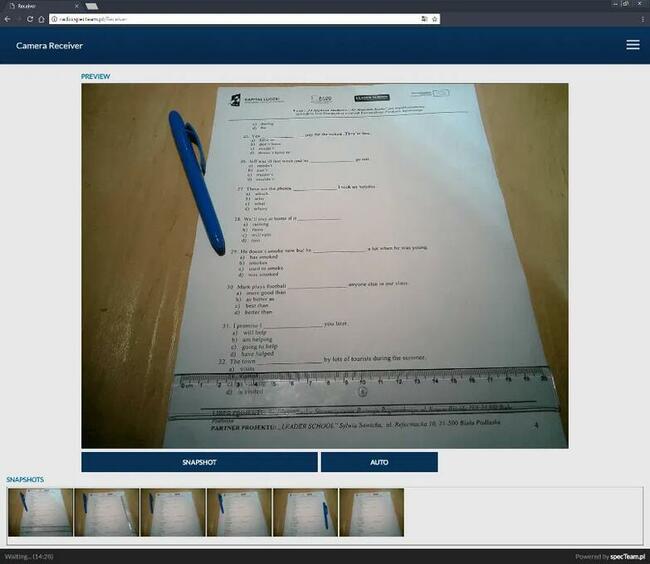The image size is (650, 564).
Task: Open a new browser tab
Action: click(92, 6)
